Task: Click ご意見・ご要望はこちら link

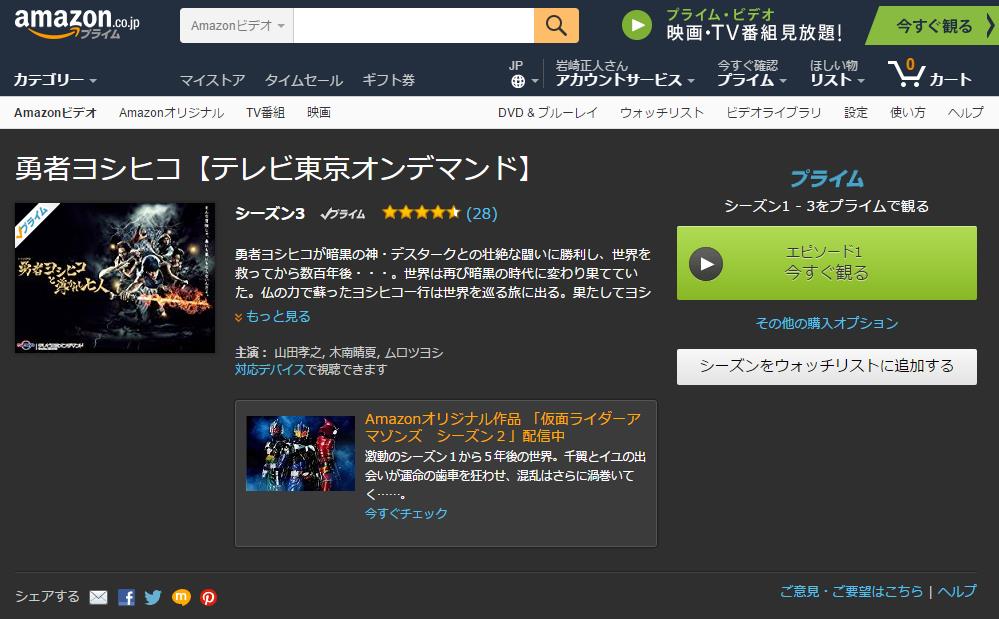Action: click(x=851, y=592)
